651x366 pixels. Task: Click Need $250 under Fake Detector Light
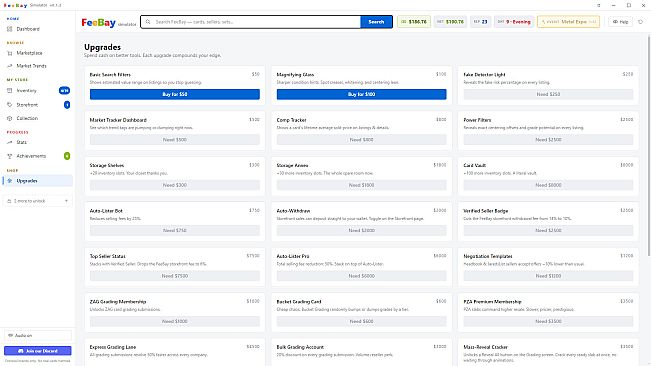pos(548,94)
